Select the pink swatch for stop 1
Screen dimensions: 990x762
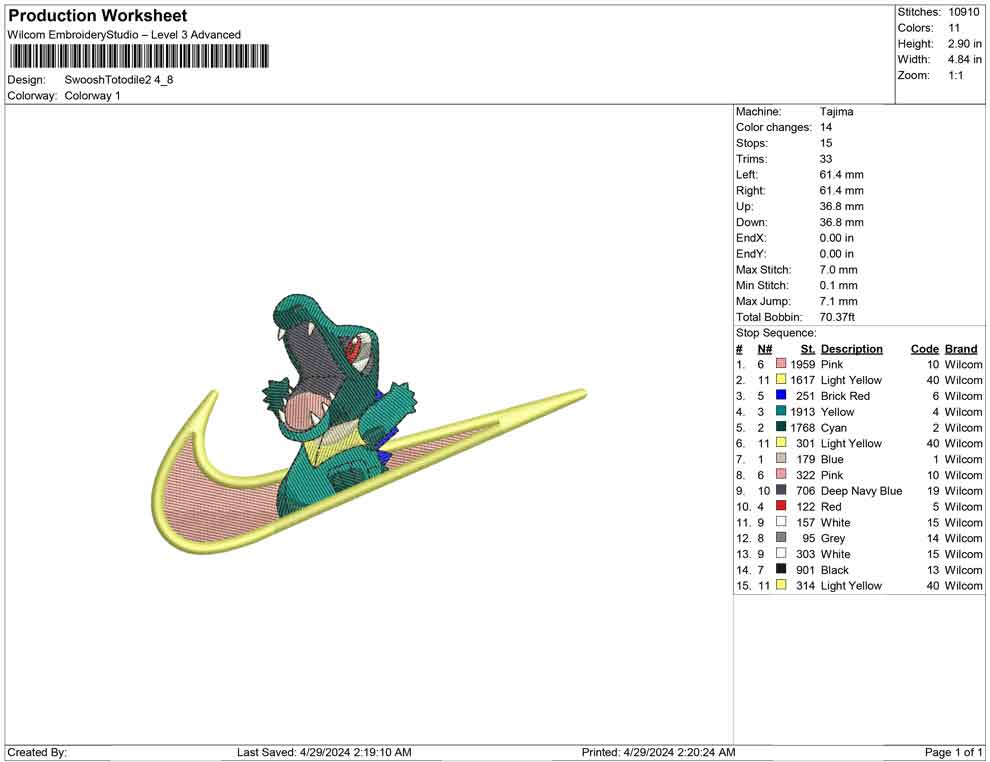click(781, 364)
